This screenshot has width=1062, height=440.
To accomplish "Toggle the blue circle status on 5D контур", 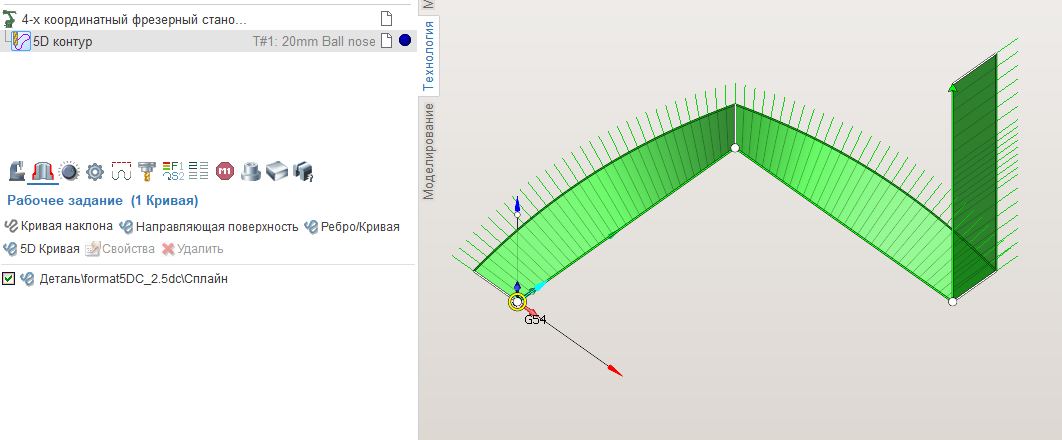I will (x=405, y=41).
